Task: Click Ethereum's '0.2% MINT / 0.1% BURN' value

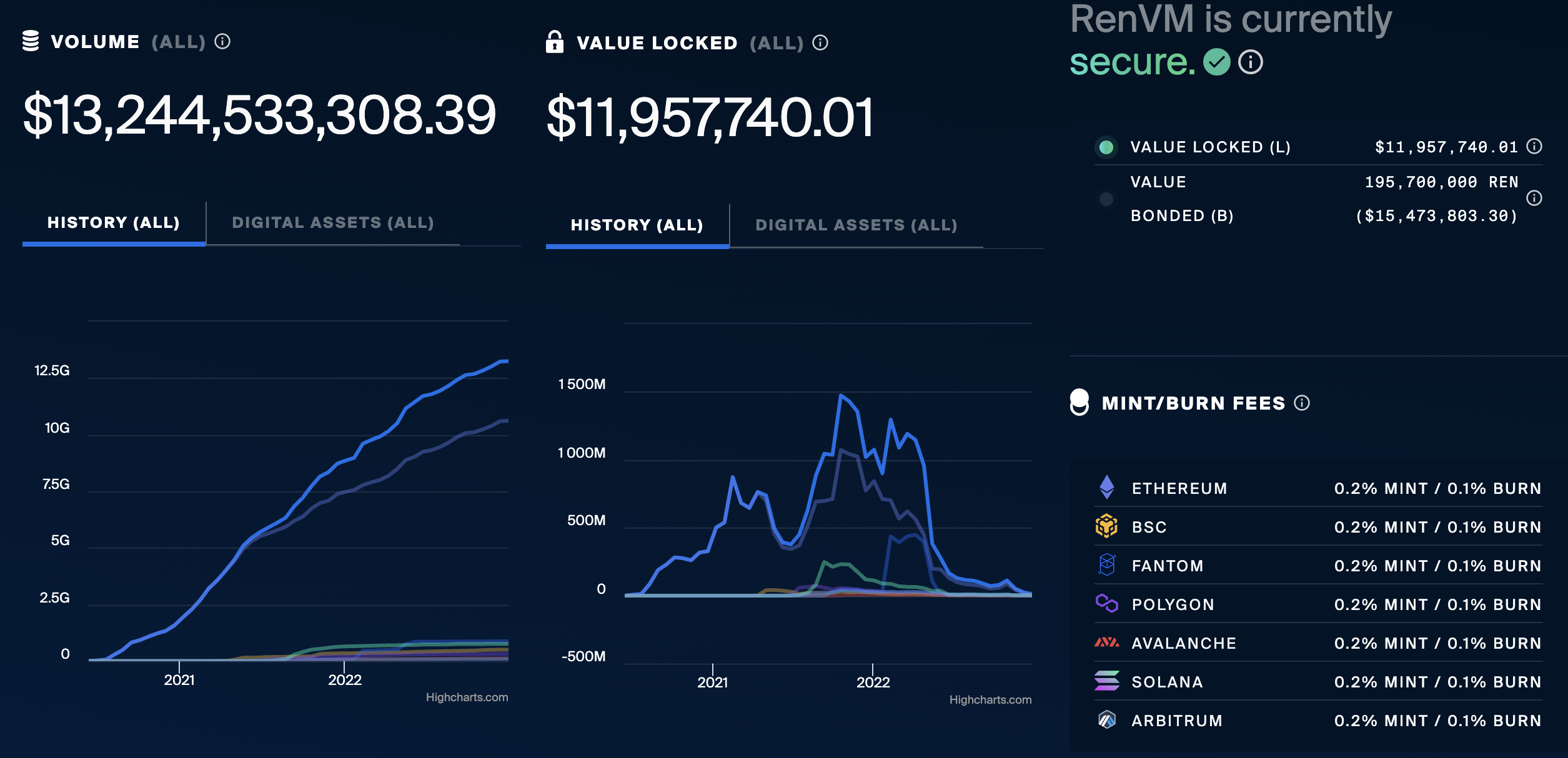Action: pyautogui.click(x=1437, y=488)
